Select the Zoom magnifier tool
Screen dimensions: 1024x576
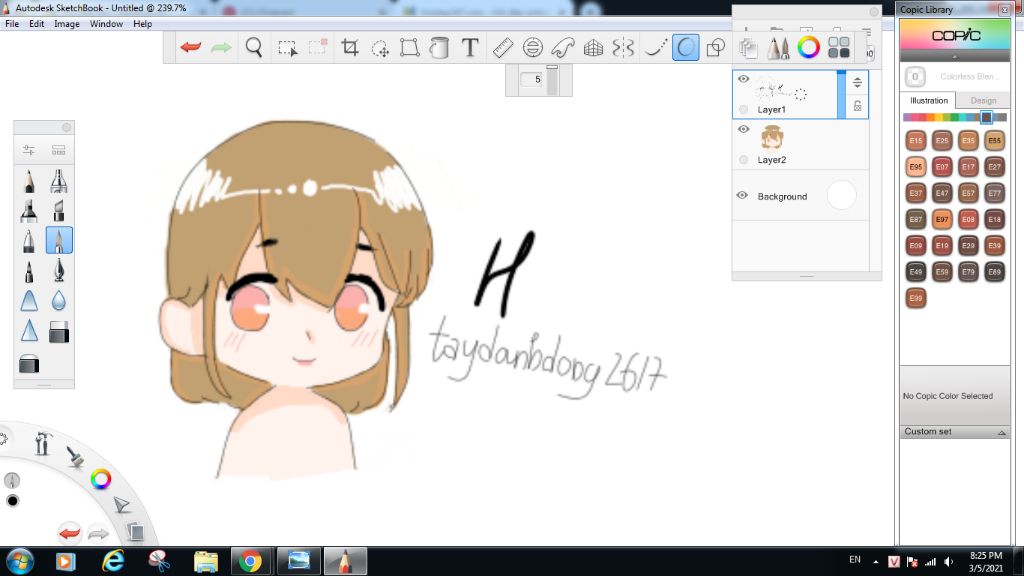254,47
